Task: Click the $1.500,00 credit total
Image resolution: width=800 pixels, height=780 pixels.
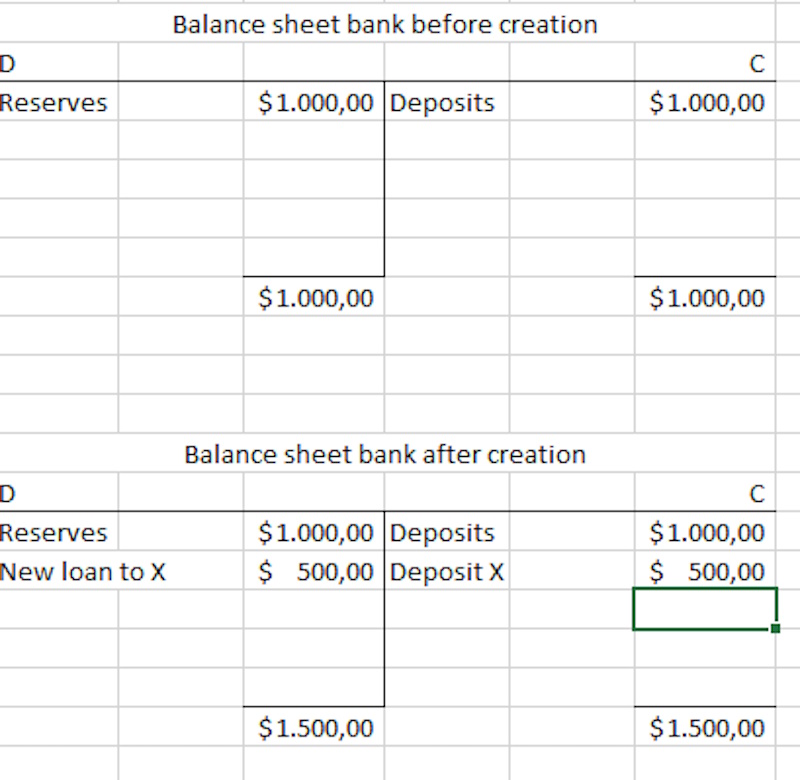Action: tap(705, 727)
